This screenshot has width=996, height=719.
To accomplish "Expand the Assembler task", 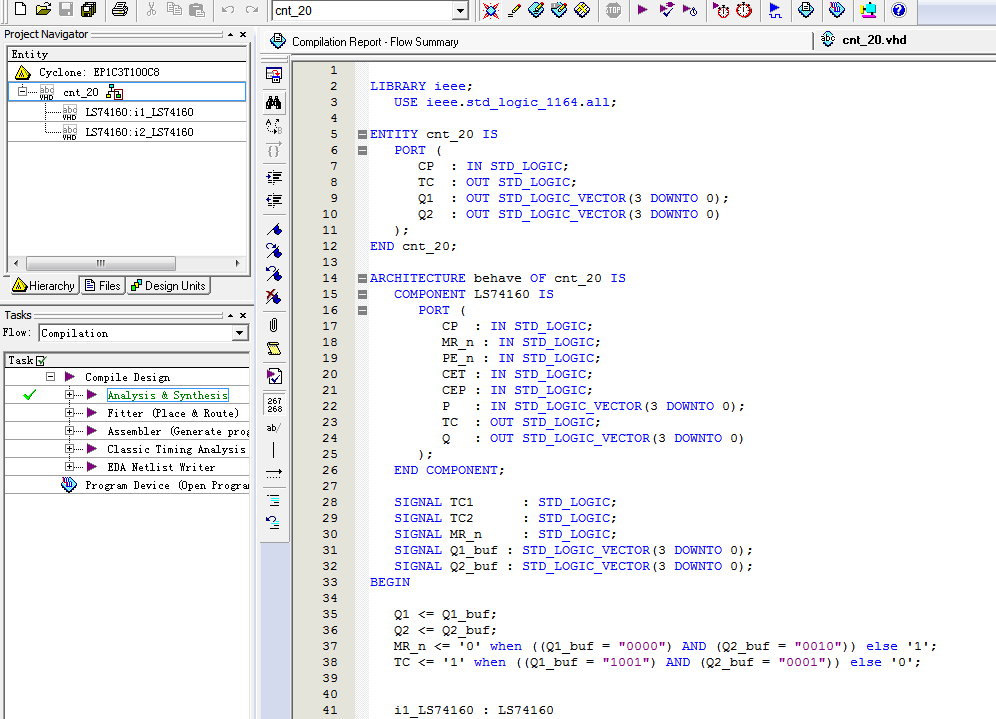I will click(69, 431).
